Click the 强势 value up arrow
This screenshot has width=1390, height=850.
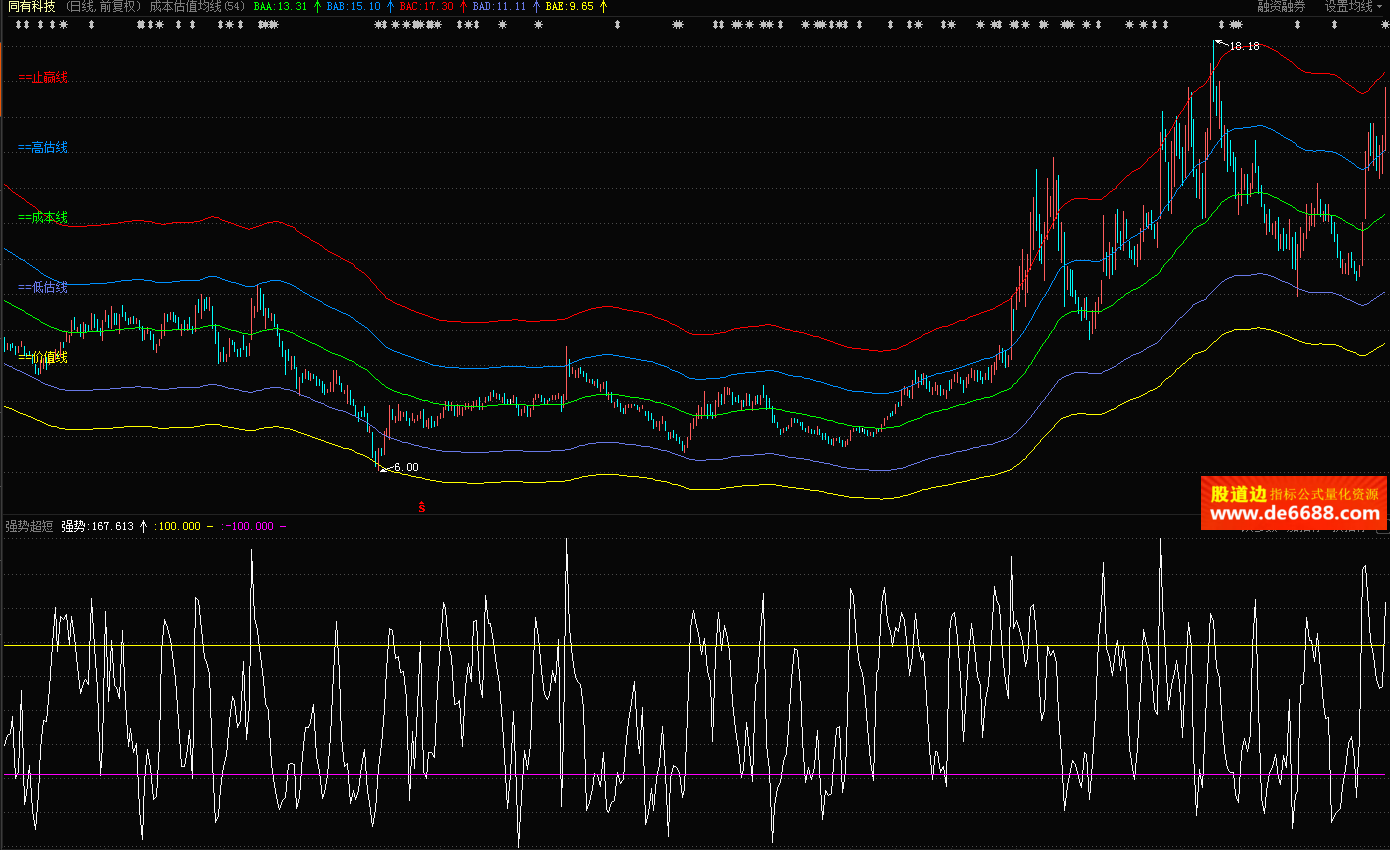(144, 526)
